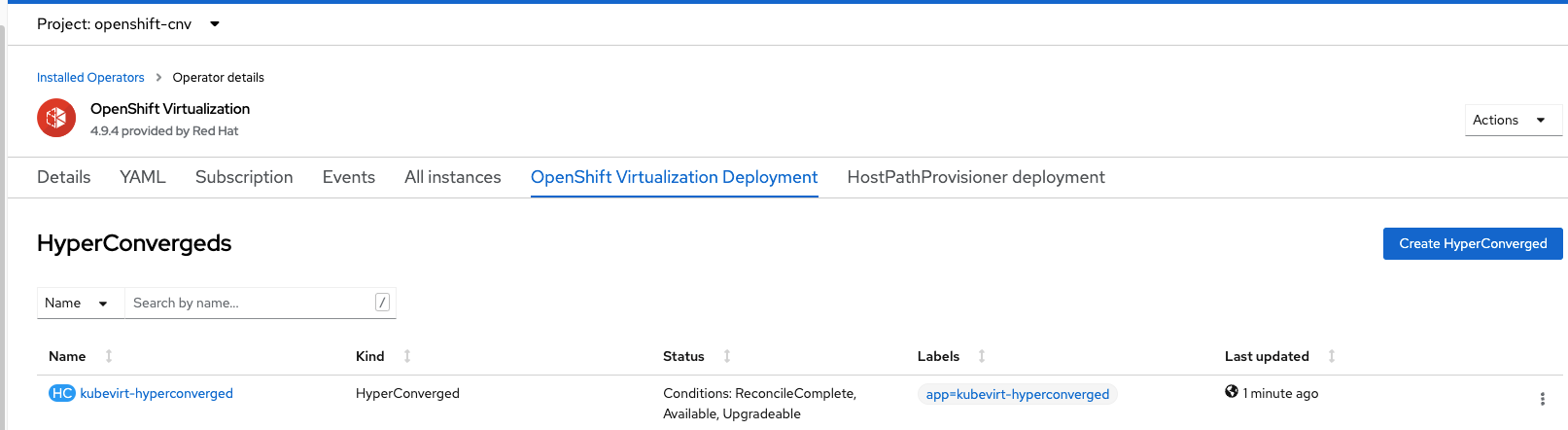Image resolution: width=1568 pixels, height=430 pixels.
Task: Click the HC resource badge icon
Action: (62, 393)
